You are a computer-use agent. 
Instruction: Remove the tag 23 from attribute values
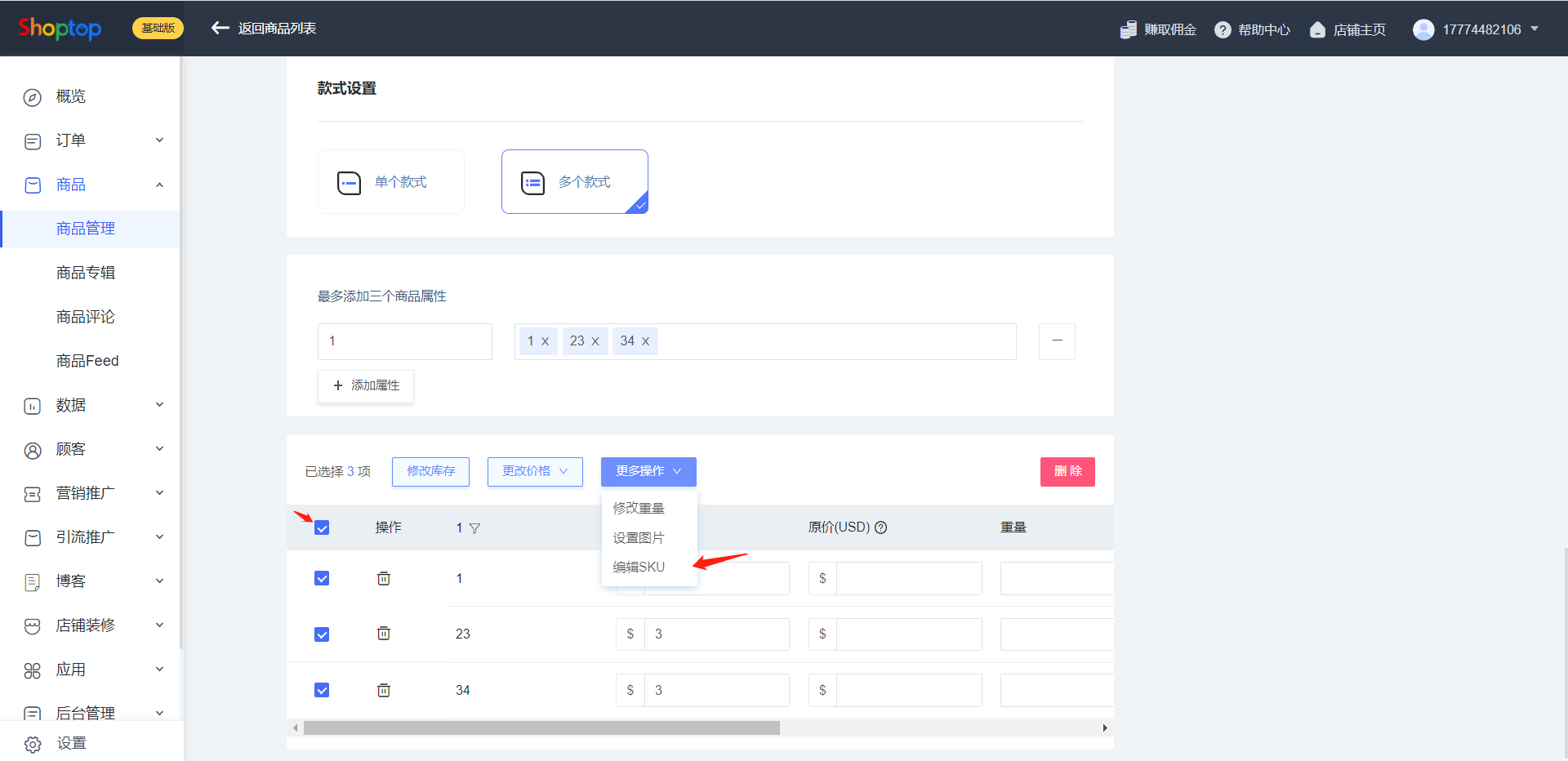595,341
